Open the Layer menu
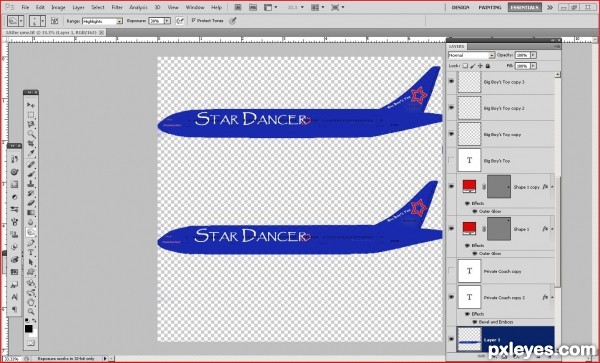The width and height of the screenshot is (600, 363). point(78,7)
